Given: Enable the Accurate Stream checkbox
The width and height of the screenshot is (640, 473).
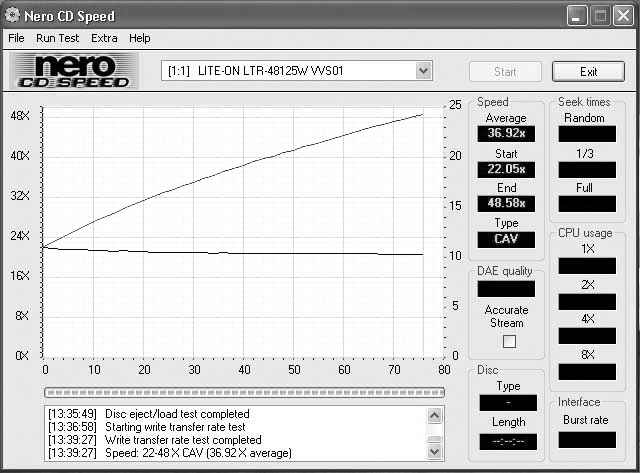Looking at the screenshot, I should click(x=509, y=342).
